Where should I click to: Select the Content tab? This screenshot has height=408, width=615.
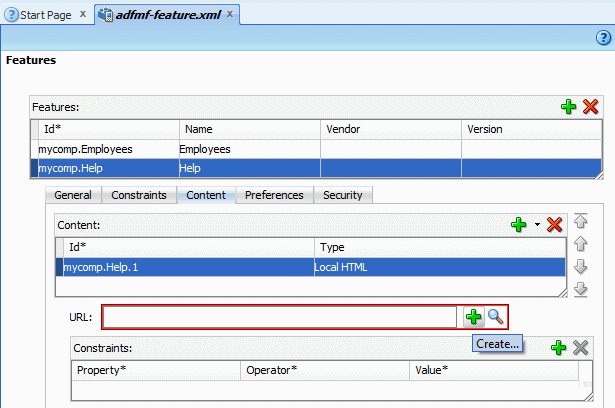tap(206, 195)
